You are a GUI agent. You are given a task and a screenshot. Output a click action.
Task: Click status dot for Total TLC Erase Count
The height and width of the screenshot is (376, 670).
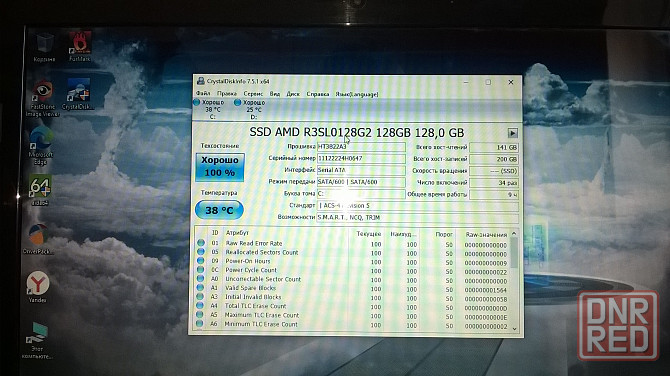200,306
